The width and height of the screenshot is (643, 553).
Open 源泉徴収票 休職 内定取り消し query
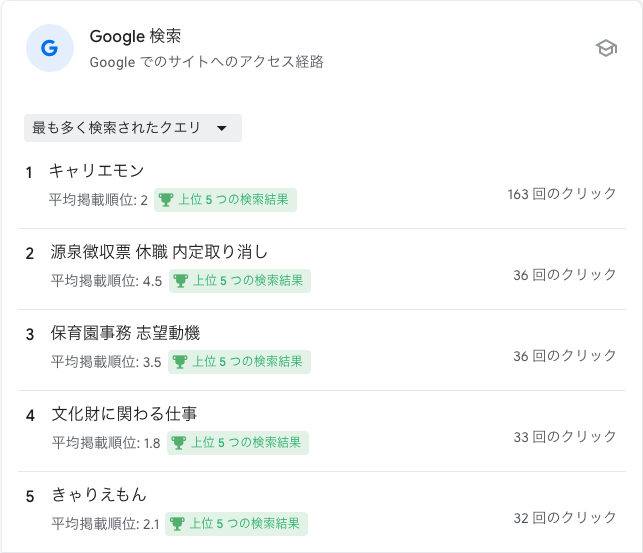point(160,252)
